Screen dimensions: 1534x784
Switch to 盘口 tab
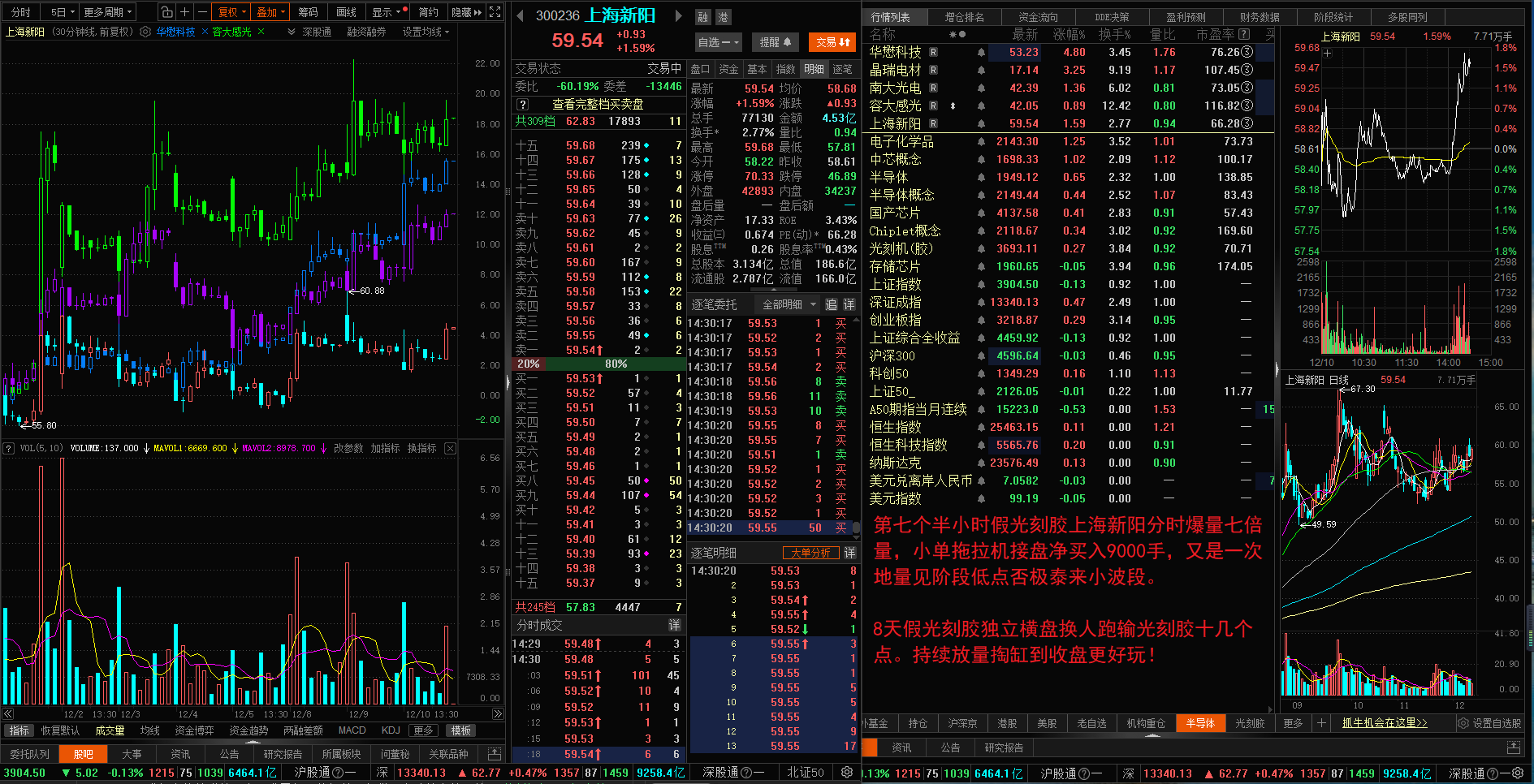pyautogui.click(x=700, y=69)
